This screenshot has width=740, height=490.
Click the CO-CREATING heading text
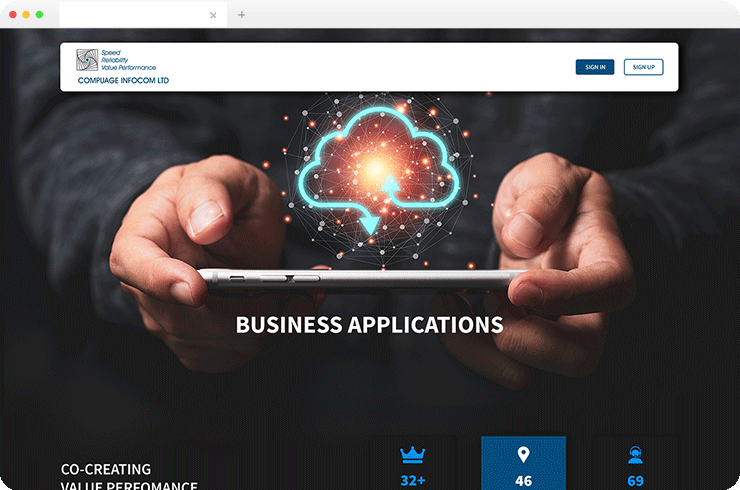(x=106, y=469)
